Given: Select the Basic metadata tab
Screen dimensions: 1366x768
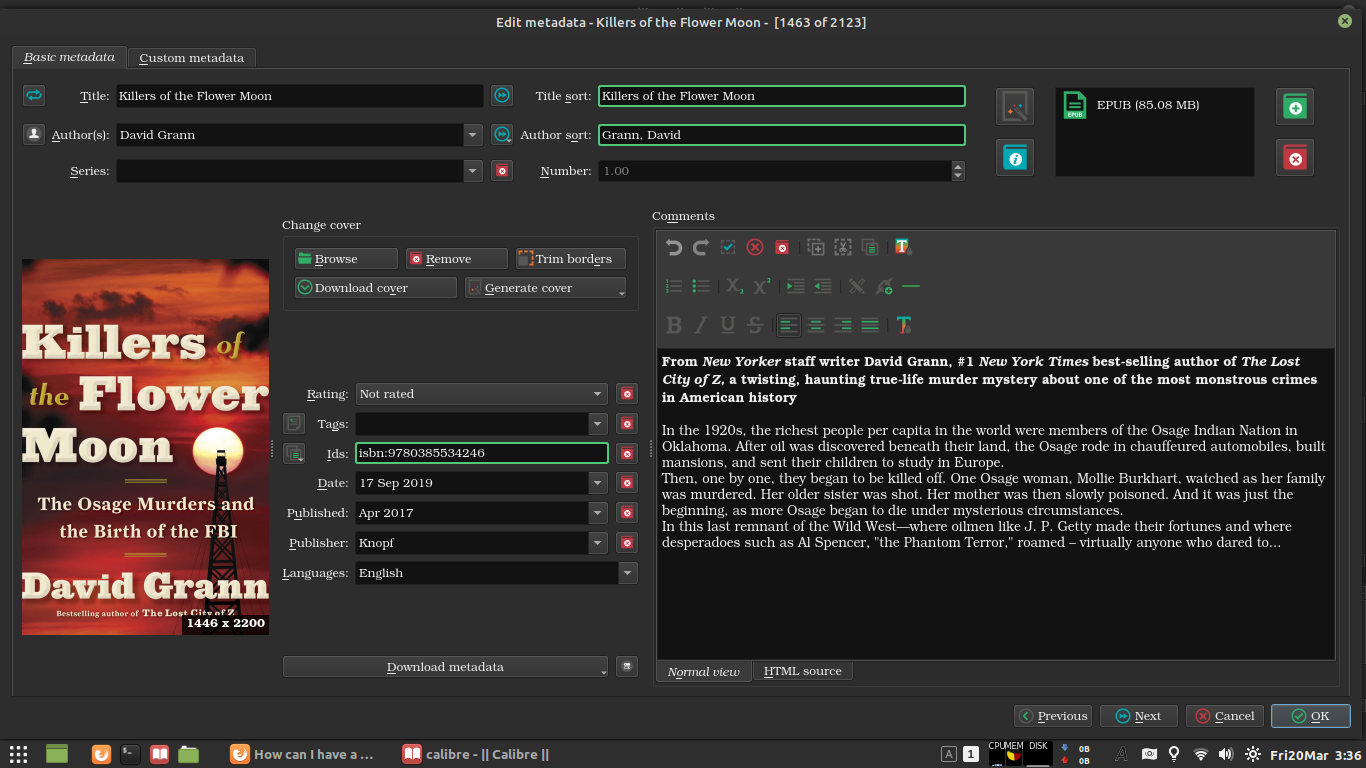Looking at the screenshot, I should (x=70, y=57).
